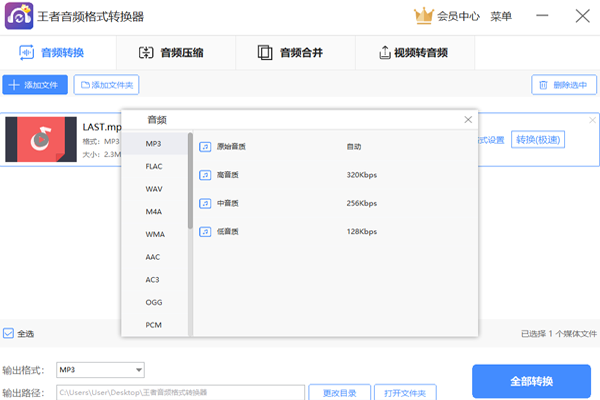Click the music note icon for 中音质
600x400 pixels.
point(205,203)
